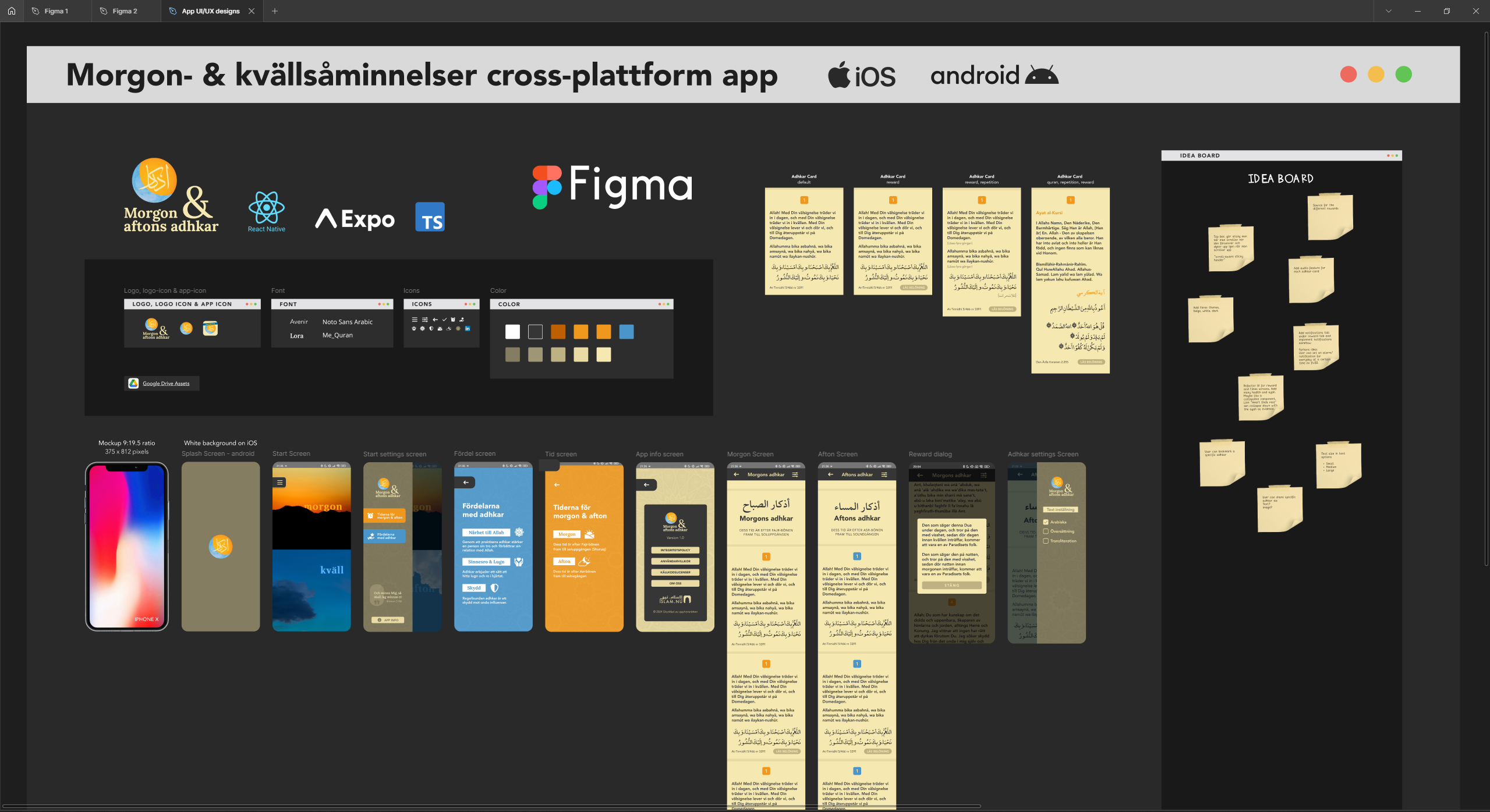Click back arrow on App info screen
This screenshot has height=812, width=1490.
pos(646,485)
